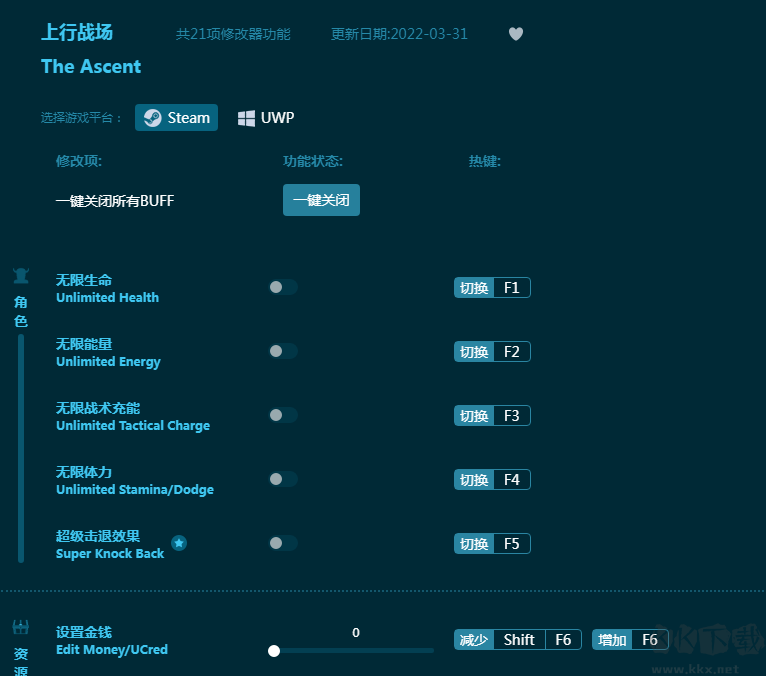Click the 角色 sidebar section label

point(21,312)
